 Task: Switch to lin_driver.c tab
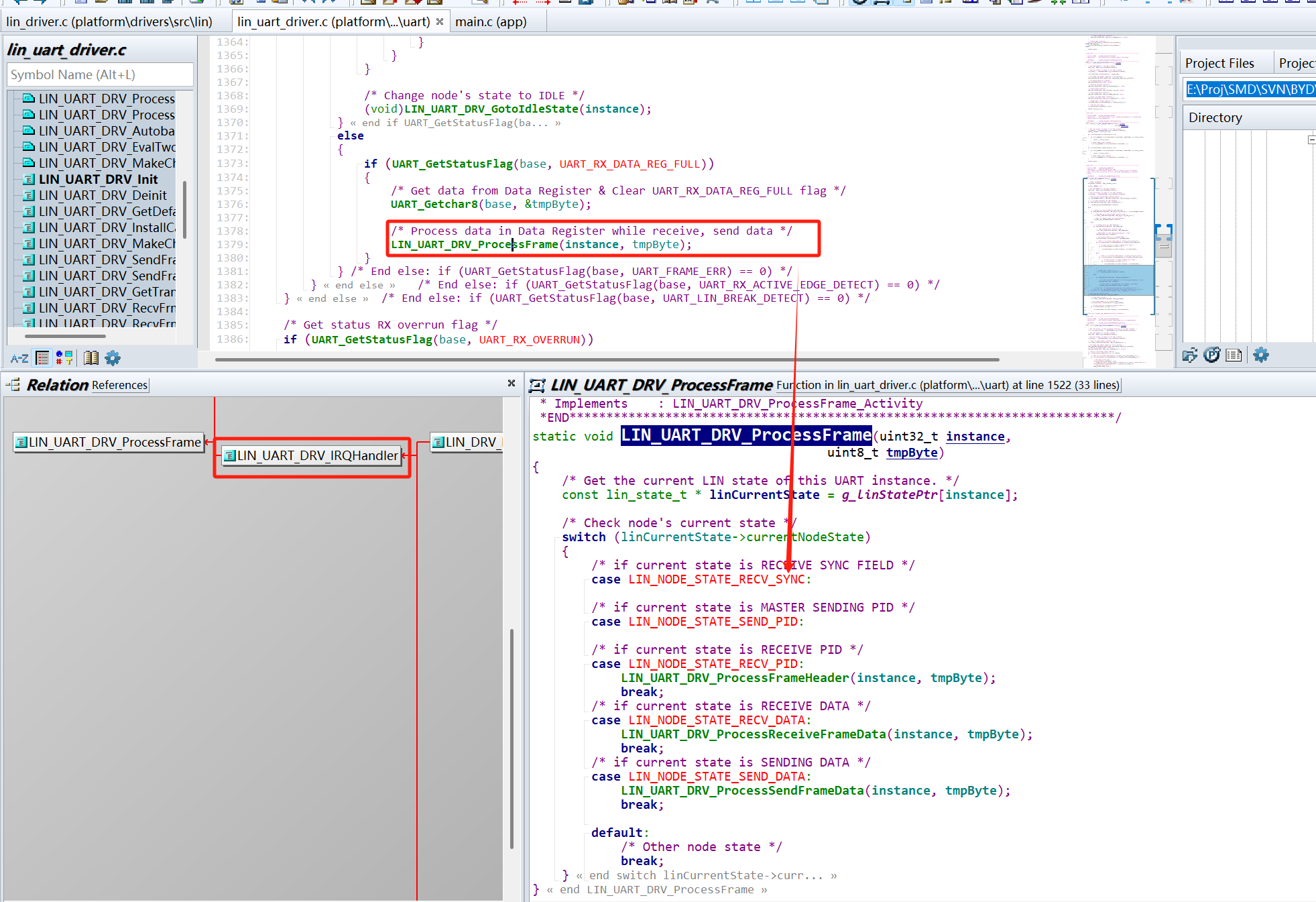110,21
